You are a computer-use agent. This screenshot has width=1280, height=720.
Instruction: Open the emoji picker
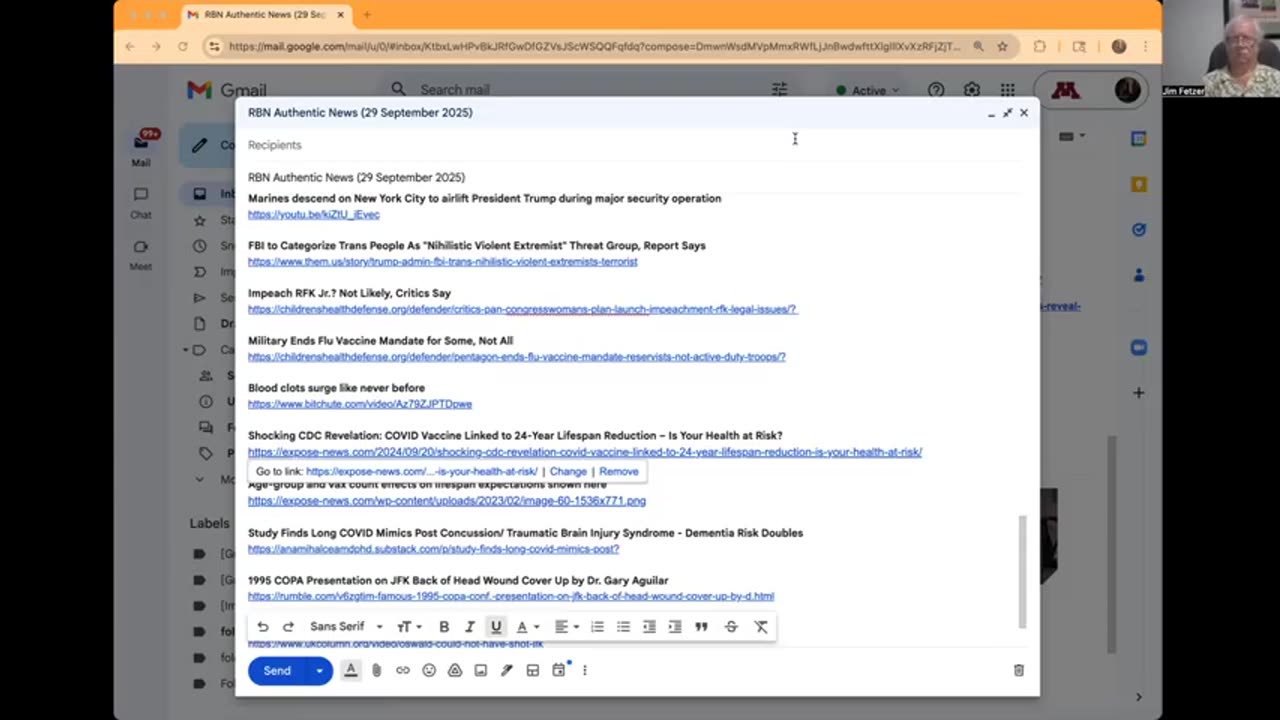[429, 670]
